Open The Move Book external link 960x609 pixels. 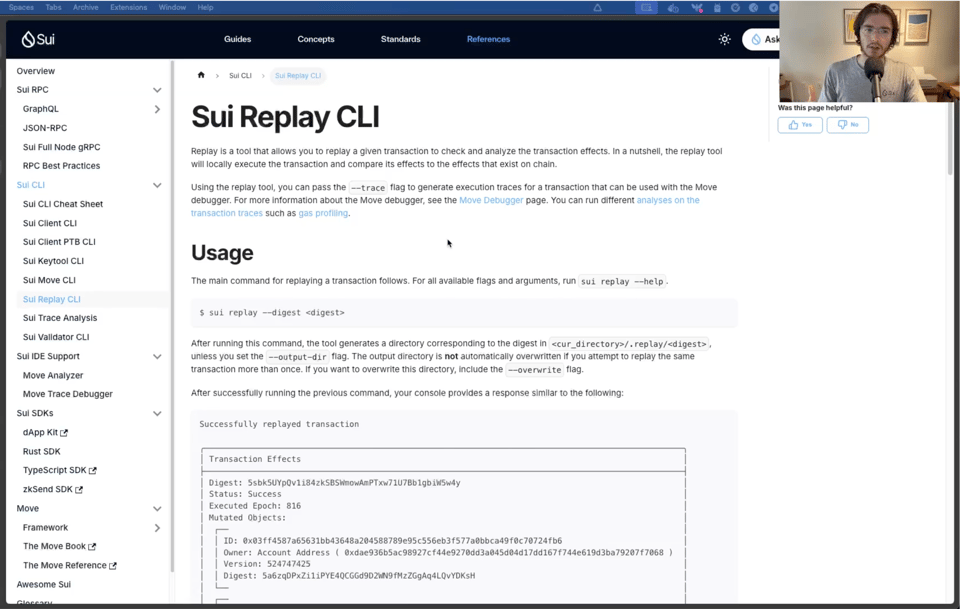pos(59,546)
